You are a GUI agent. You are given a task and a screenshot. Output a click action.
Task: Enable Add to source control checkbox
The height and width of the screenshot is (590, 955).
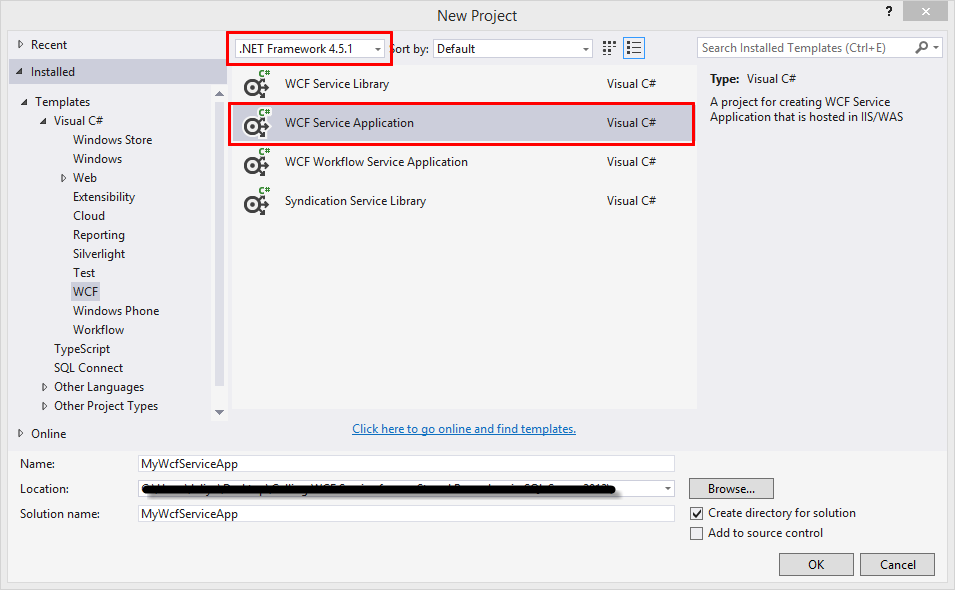click(x=697, y=534)
